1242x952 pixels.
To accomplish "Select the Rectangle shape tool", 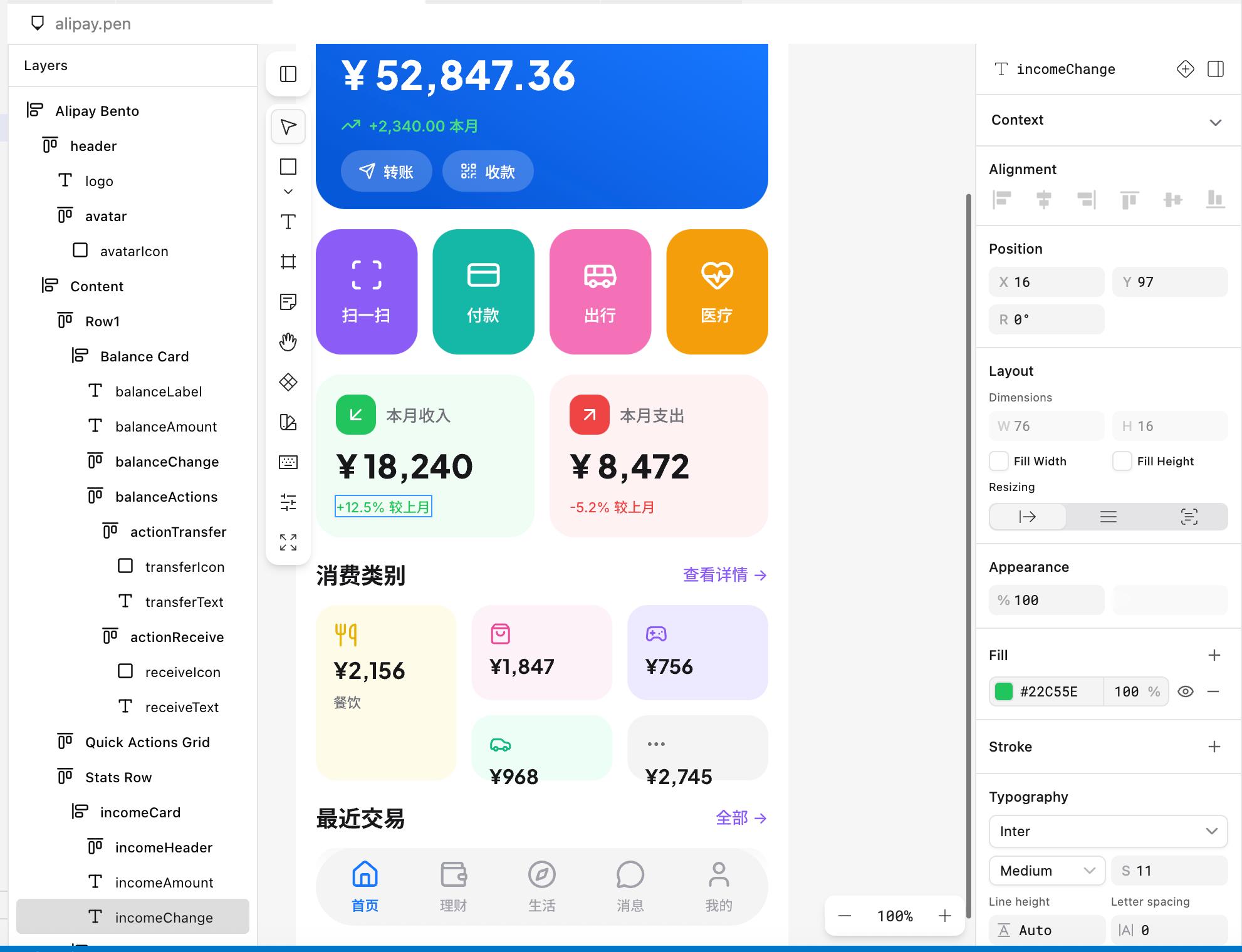I will (x=288, y=167).
